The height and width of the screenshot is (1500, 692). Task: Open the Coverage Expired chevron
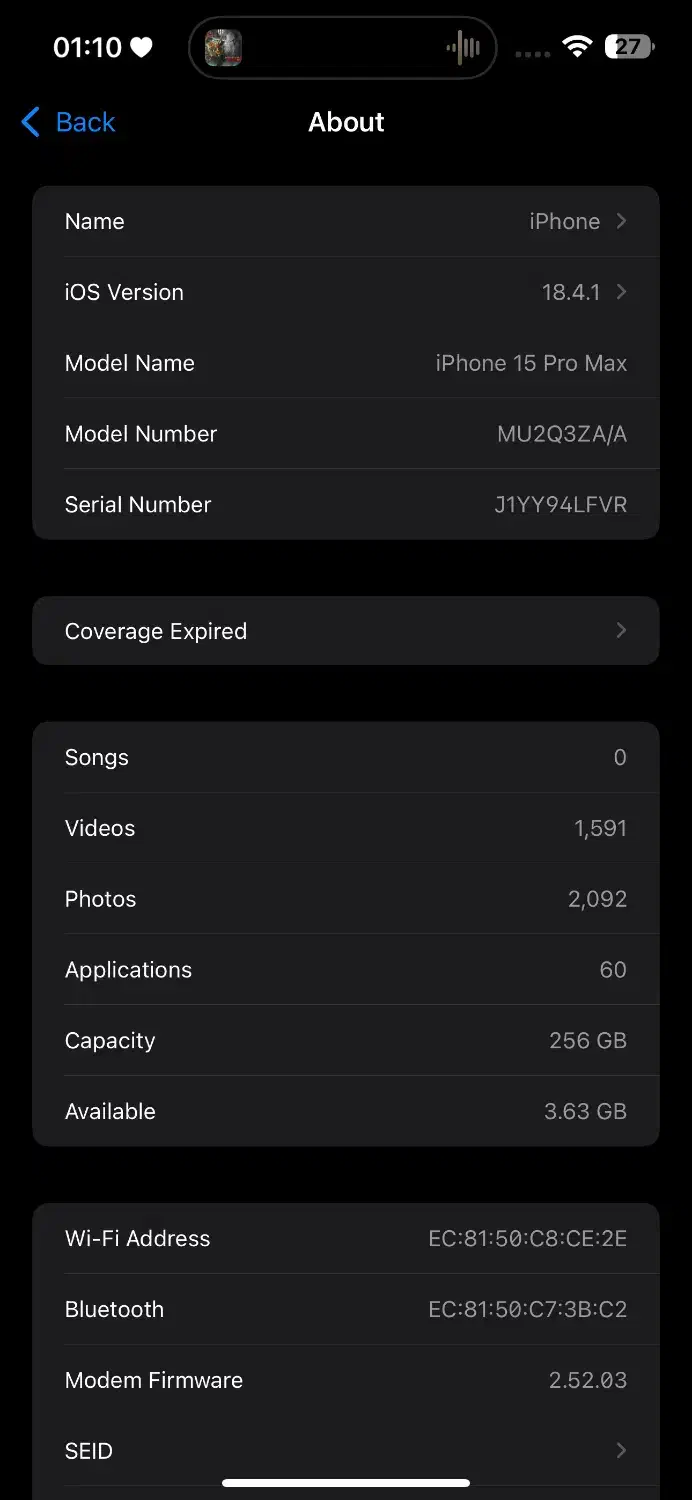[621, 630]
